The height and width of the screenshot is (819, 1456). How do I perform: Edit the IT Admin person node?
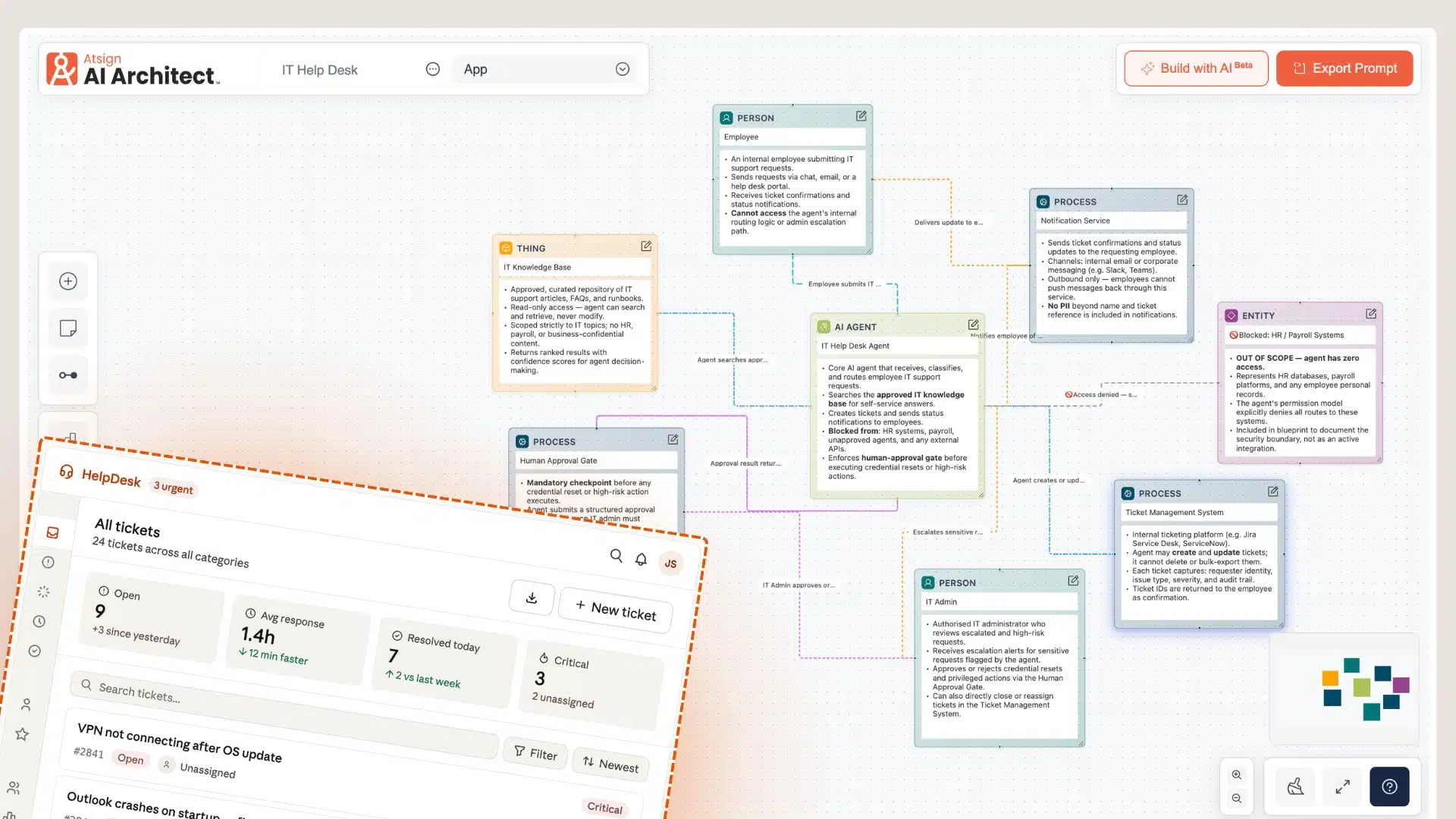1073,581
